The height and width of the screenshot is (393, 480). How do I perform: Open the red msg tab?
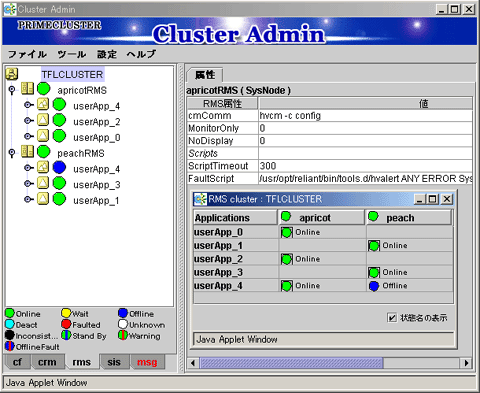(x=147, y=362)
